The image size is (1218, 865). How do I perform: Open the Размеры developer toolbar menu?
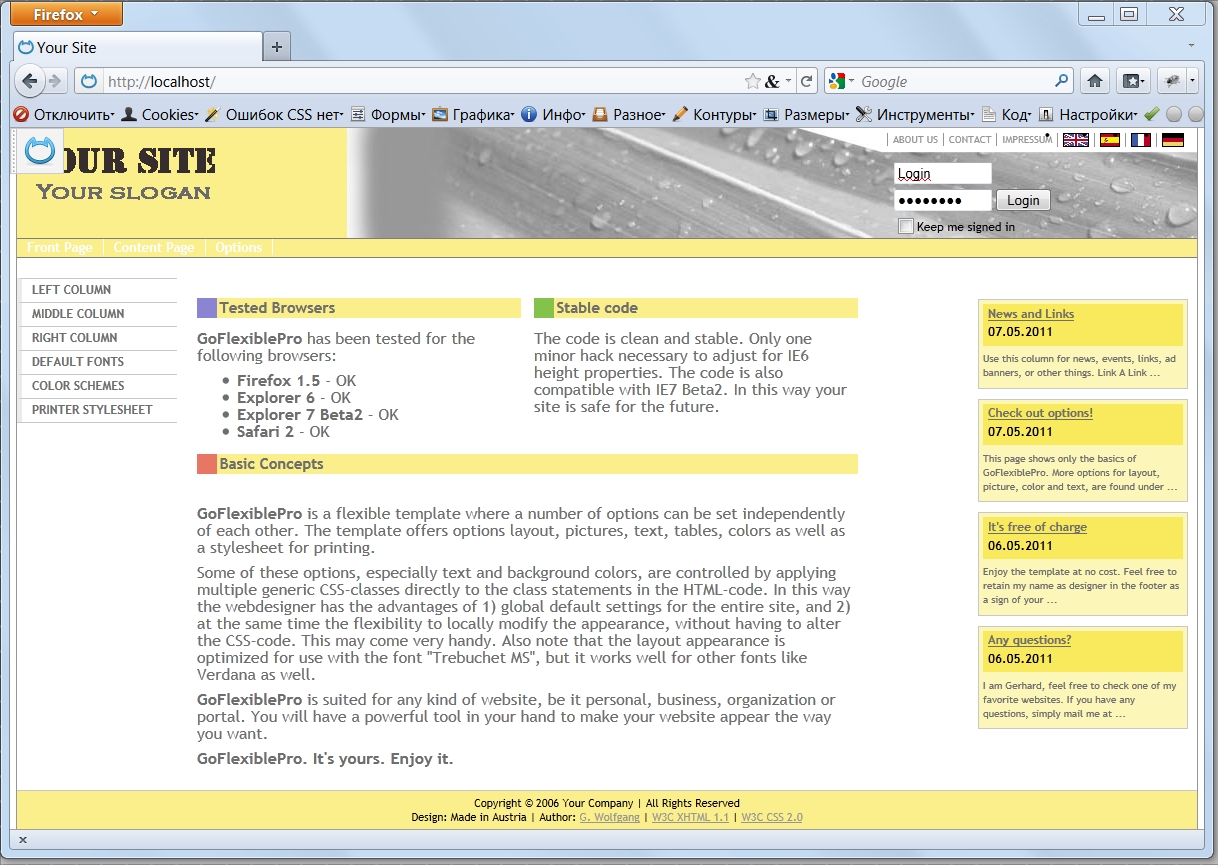click(806, 114)
